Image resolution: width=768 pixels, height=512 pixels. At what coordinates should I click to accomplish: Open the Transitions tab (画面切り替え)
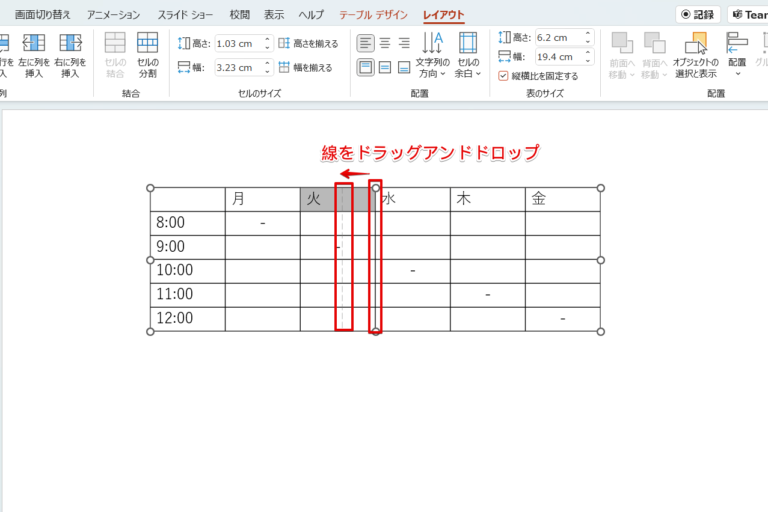(x=43, y=15)
